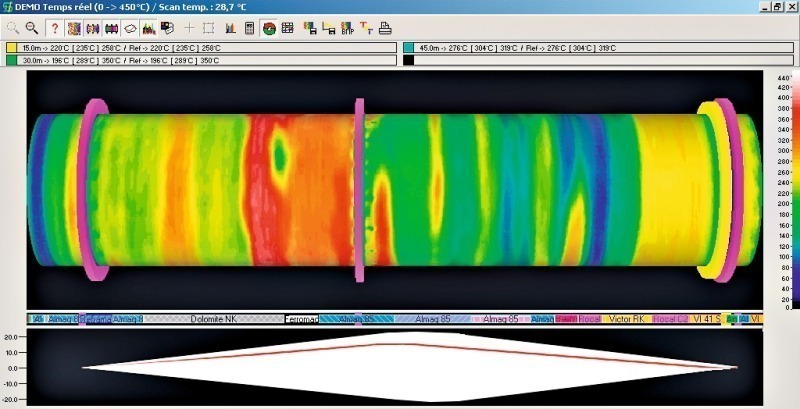This screenshot has width=800, height=409.
Task: Open help with the red question mark
Action: coord(55,28)
